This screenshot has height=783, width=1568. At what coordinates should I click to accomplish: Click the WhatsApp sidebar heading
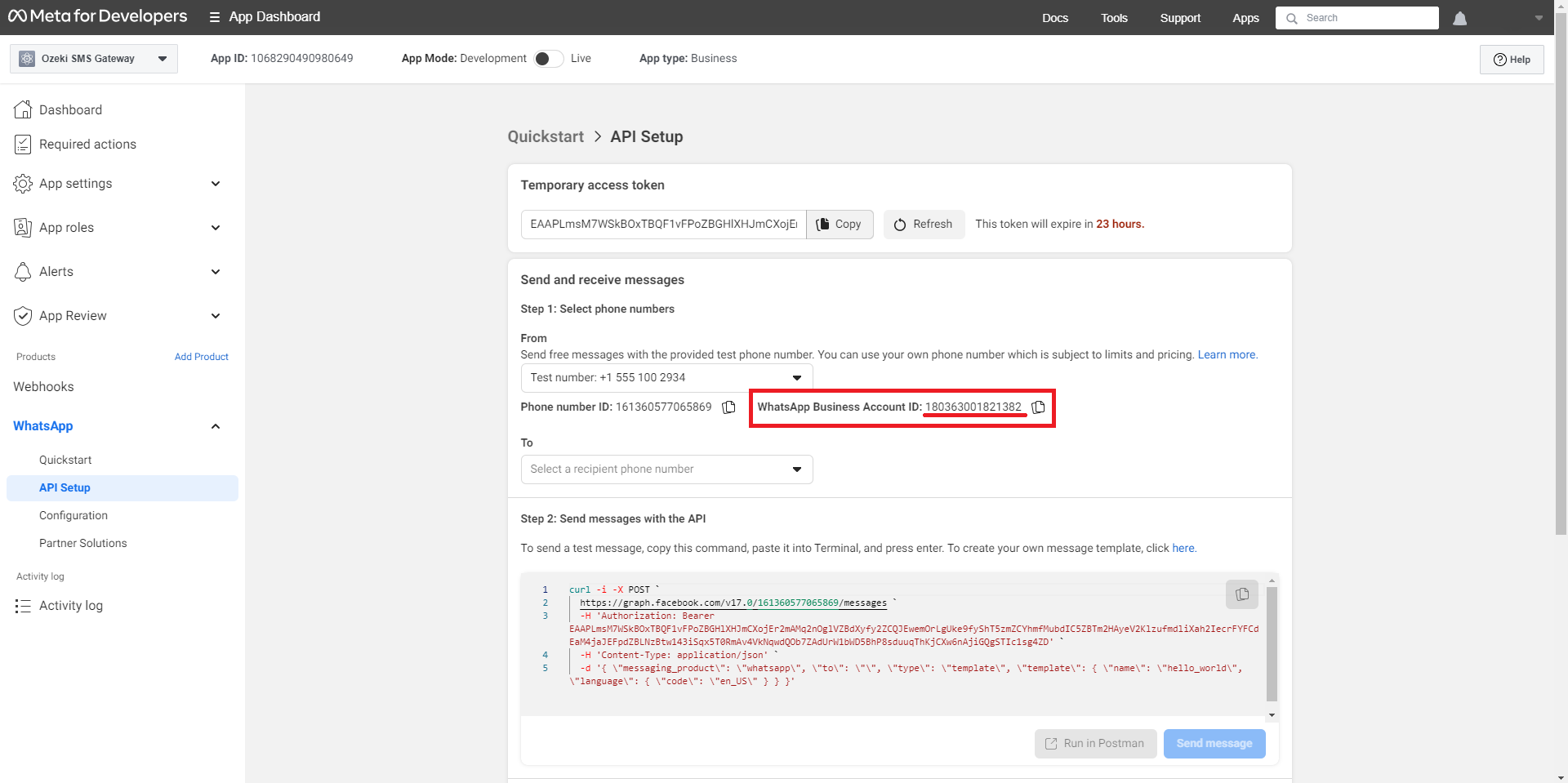click(x=43, y=426)
